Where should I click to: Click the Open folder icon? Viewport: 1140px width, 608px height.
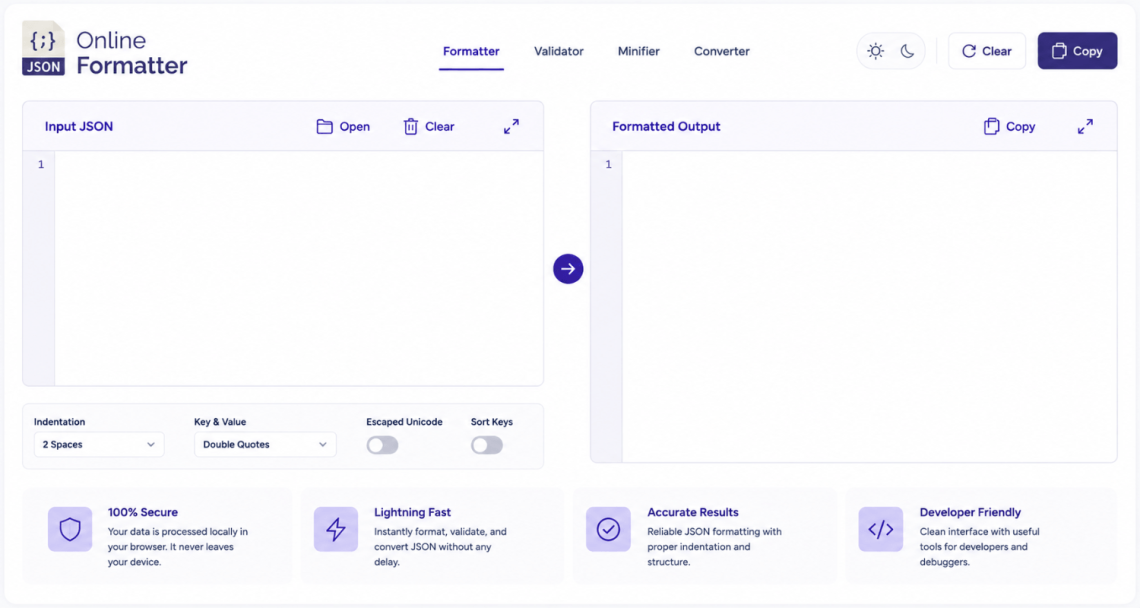point(324,127)
